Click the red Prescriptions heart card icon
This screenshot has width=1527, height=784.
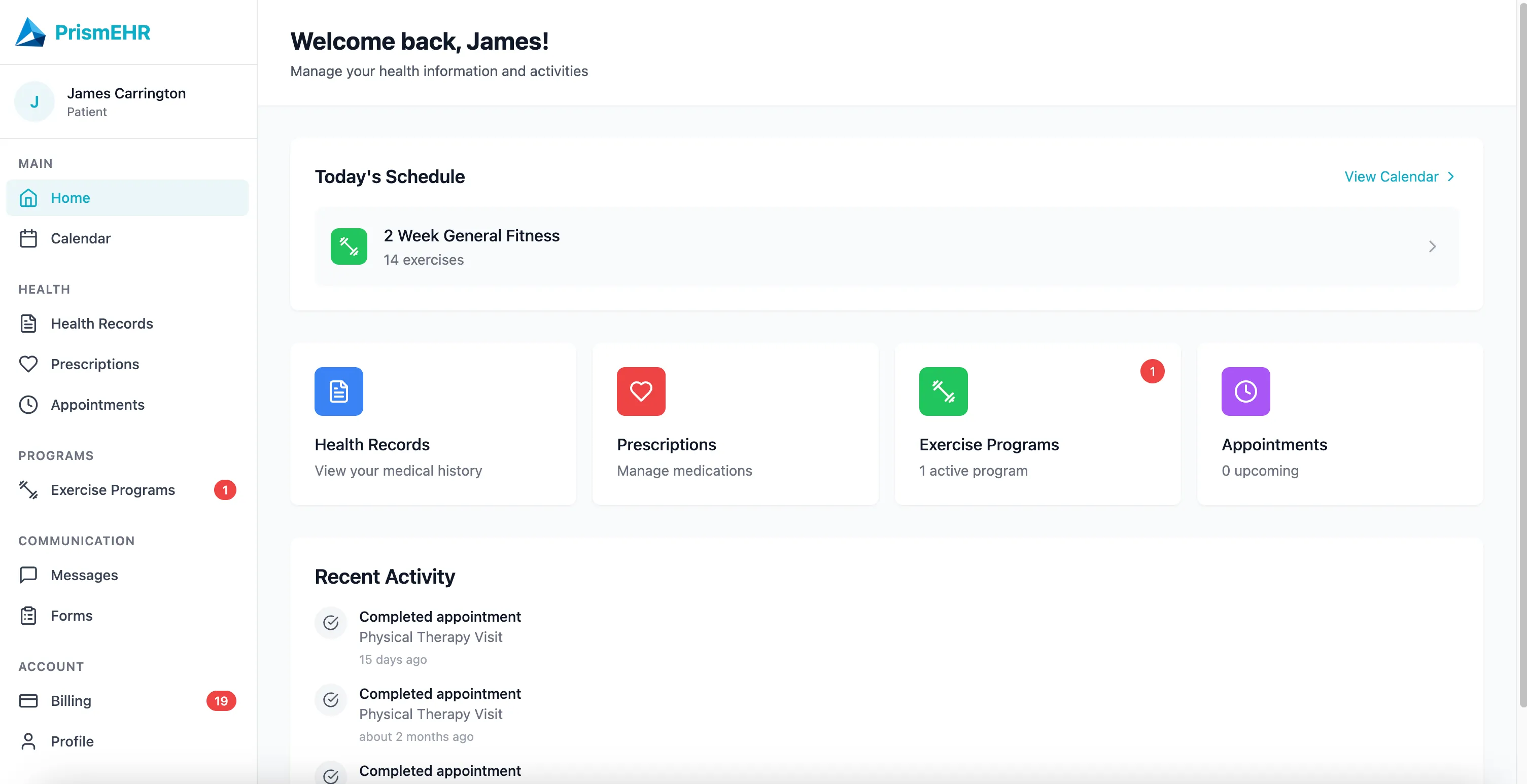point(641,391)
